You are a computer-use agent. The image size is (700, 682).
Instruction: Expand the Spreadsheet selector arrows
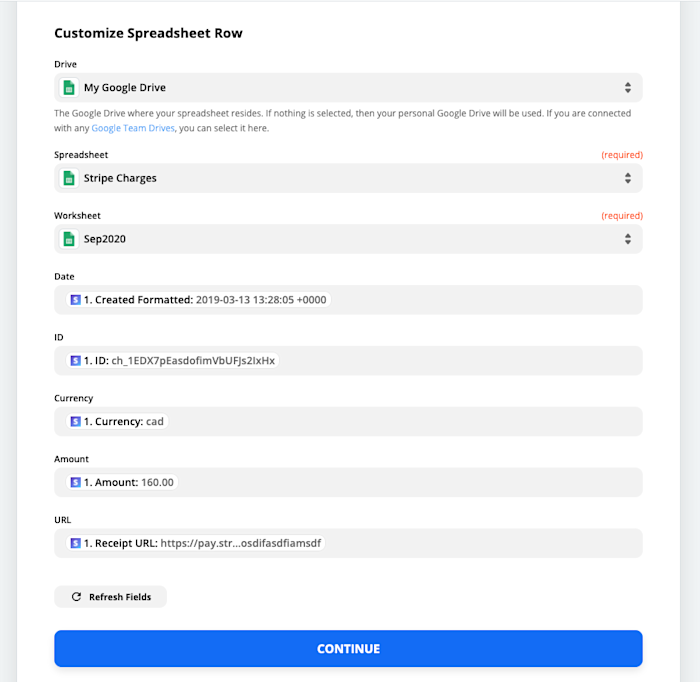(627, 178)
